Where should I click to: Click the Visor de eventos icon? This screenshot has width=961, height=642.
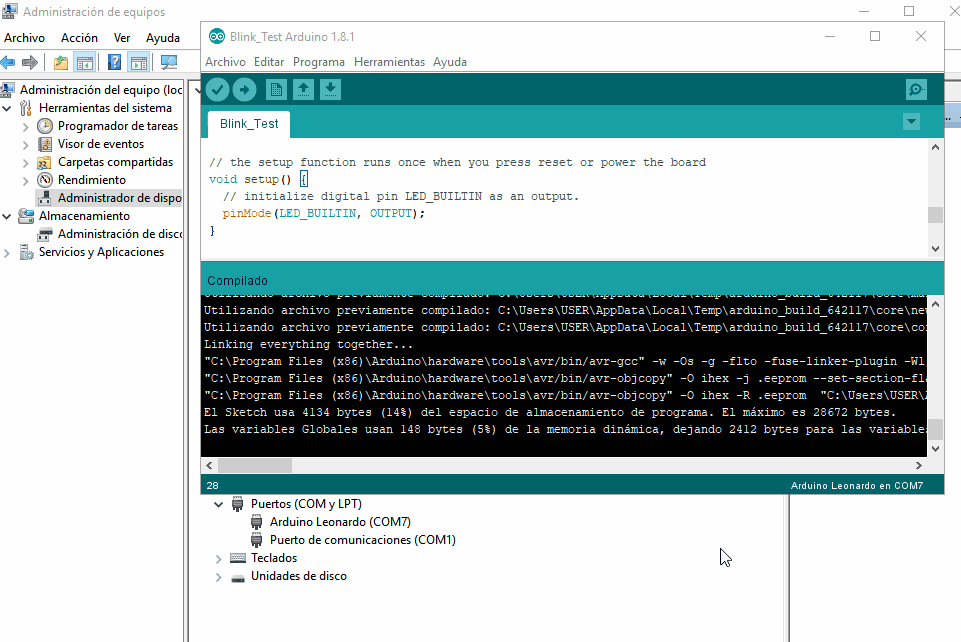pos(45,144)
